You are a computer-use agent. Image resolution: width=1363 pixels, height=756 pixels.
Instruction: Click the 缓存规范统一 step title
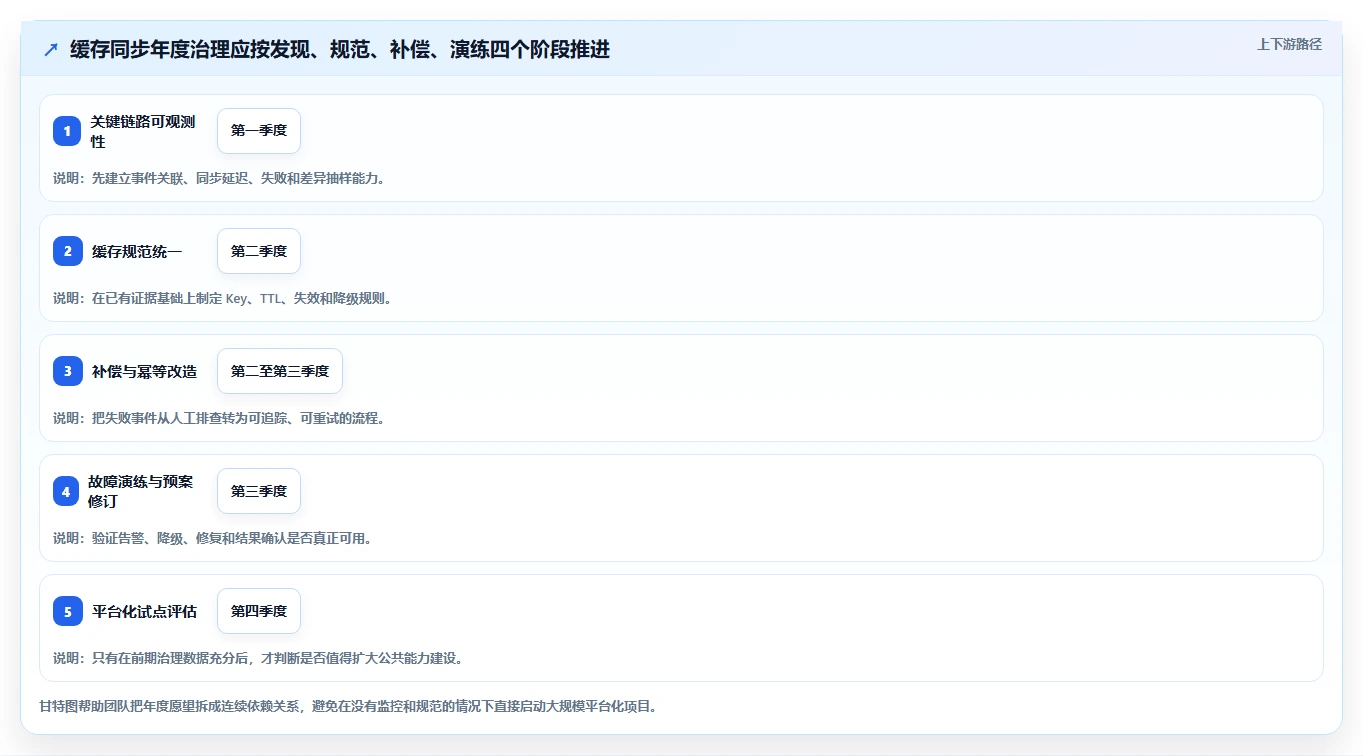point(137,251)
